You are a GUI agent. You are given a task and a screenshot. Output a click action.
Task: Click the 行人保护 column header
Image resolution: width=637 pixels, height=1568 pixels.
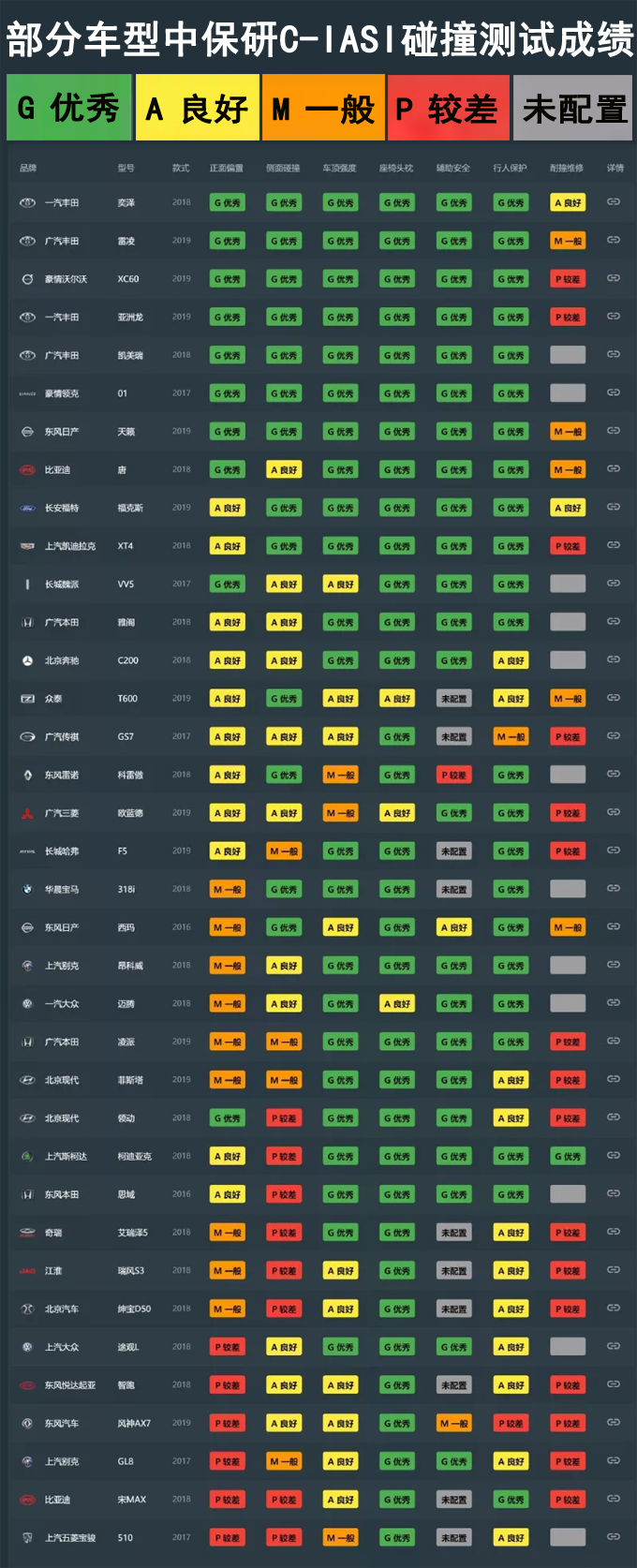pyautogui.click(x=510, y=169)
